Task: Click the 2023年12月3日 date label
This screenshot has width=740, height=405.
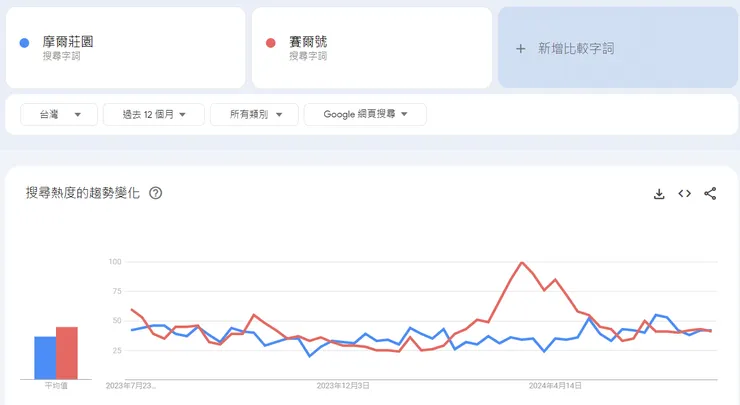Action: click(343, 384)
